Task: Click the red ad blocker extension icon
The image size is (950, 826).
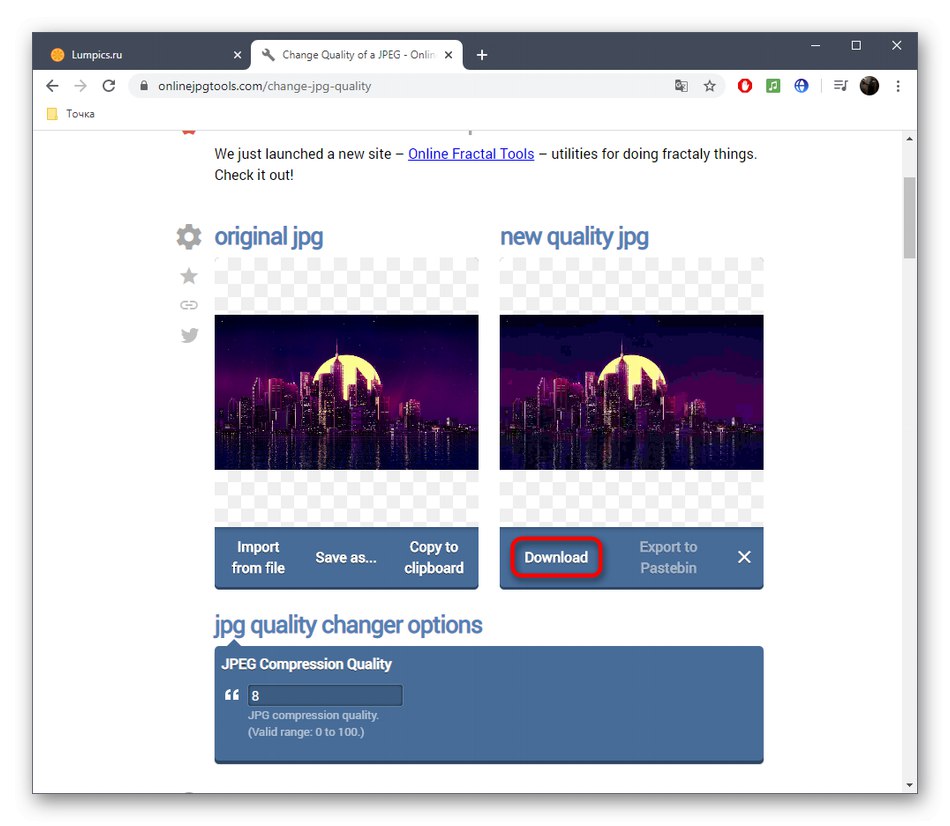Action: (744, 86)
